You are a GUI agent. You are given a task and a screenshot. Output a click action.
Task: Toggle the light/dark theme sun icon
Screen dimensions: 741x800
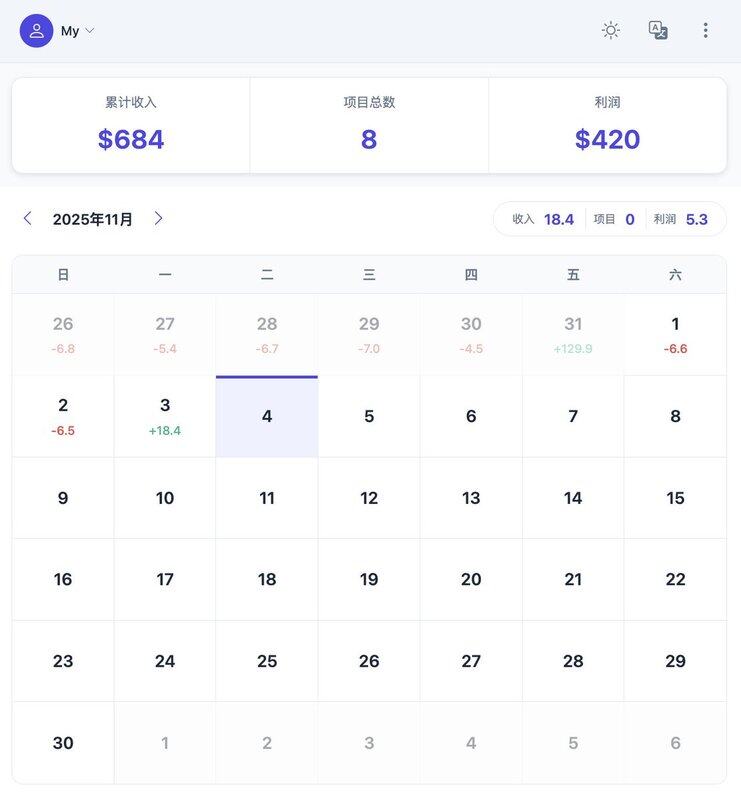[x=611, y=30]
